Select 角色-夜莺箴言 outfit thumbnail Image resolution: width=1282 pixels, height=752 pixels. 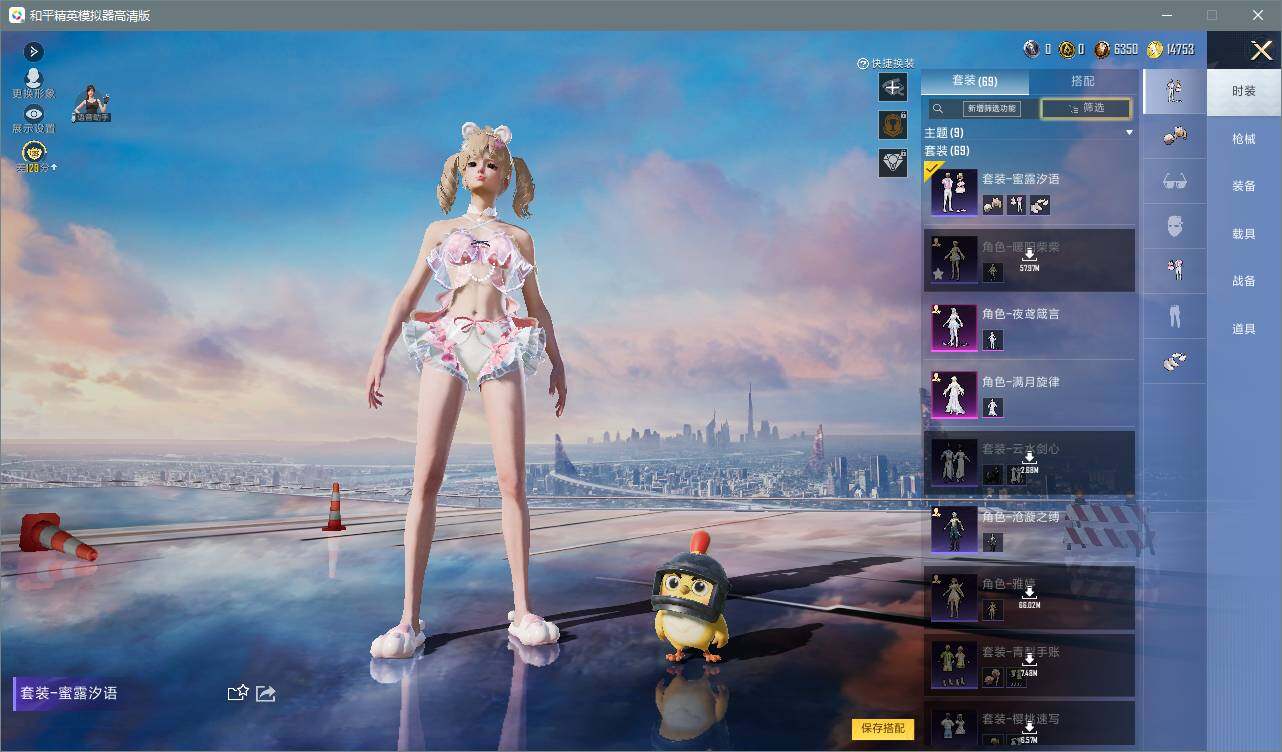tap(954, 327)
